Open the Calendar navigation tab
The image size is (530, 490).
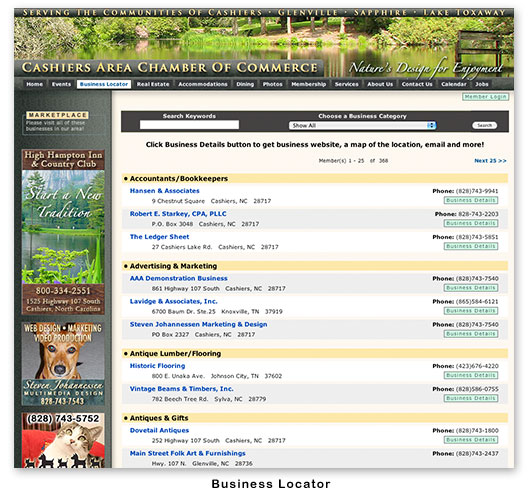click(x=454, y=84)
